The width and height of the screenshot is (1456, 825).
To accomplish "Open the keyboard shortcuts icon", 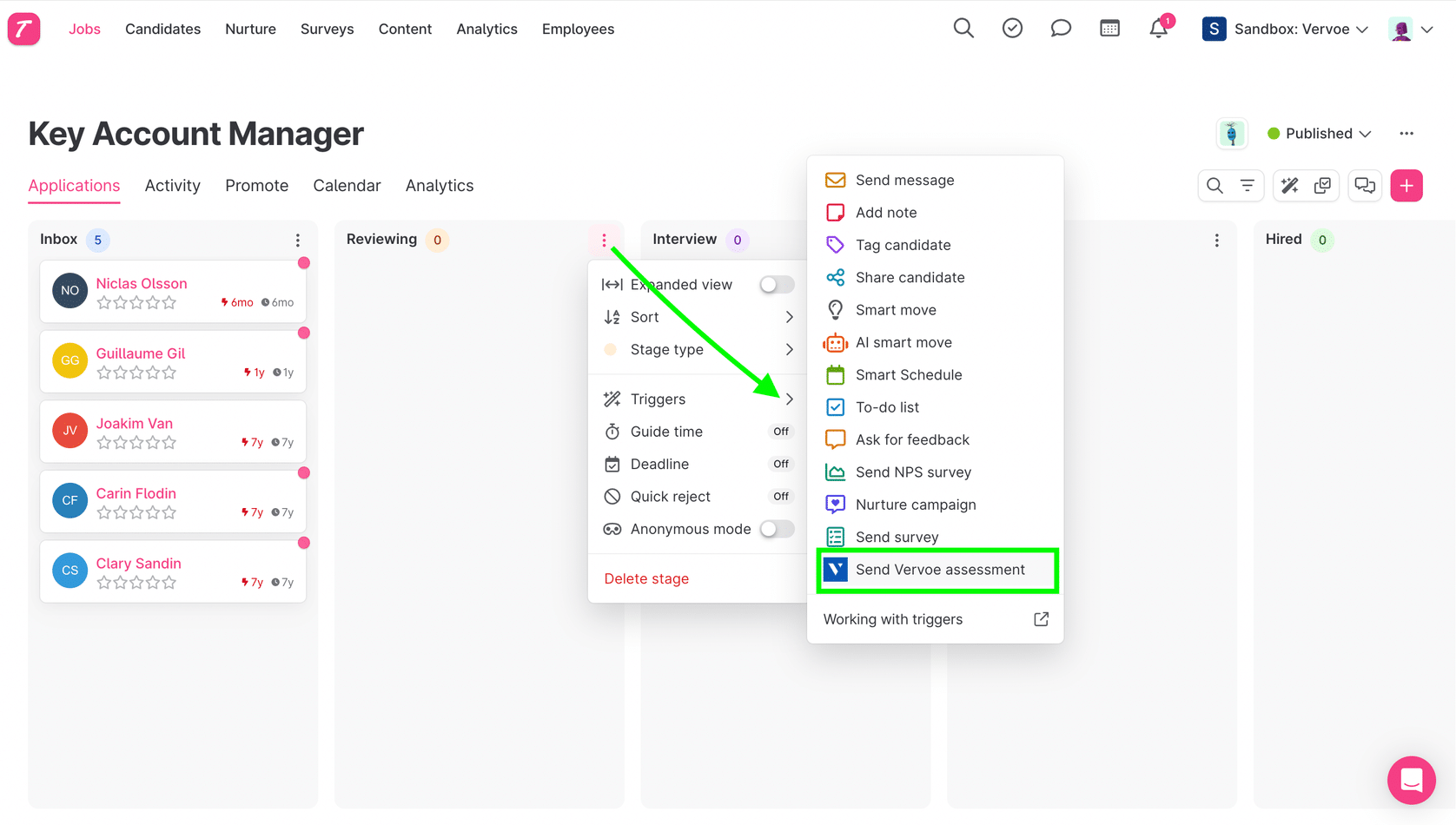I will click(1109, 28).
